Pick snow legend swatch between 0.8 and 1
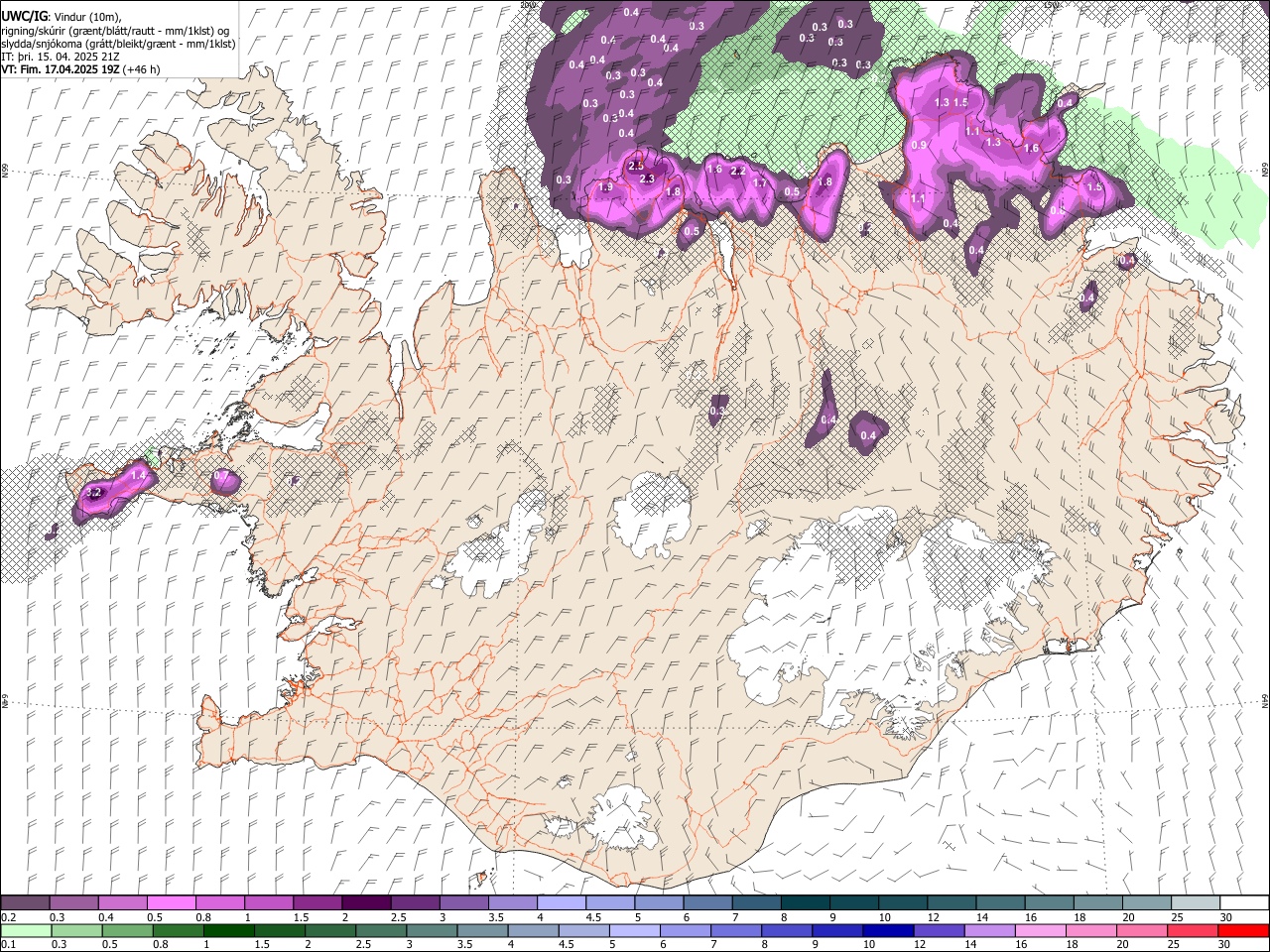Viewport: 1270px width, 952px height. point(219,903)
